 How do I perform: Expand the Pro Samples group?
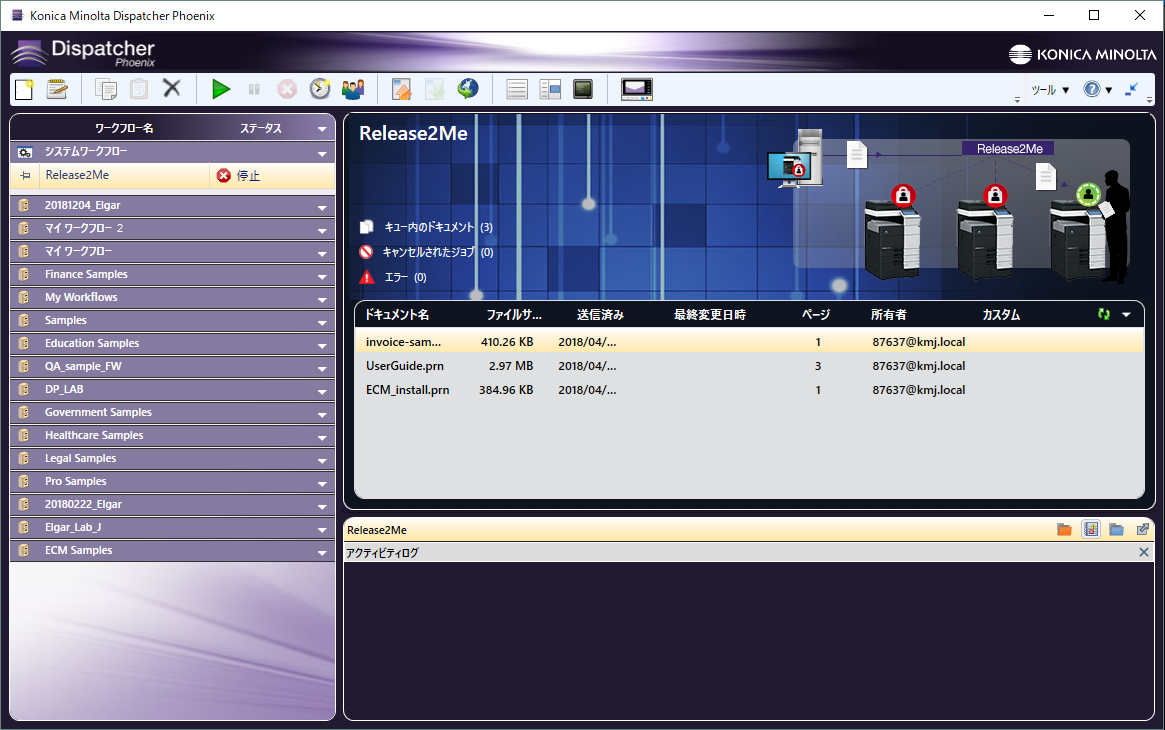coord(322,483)
